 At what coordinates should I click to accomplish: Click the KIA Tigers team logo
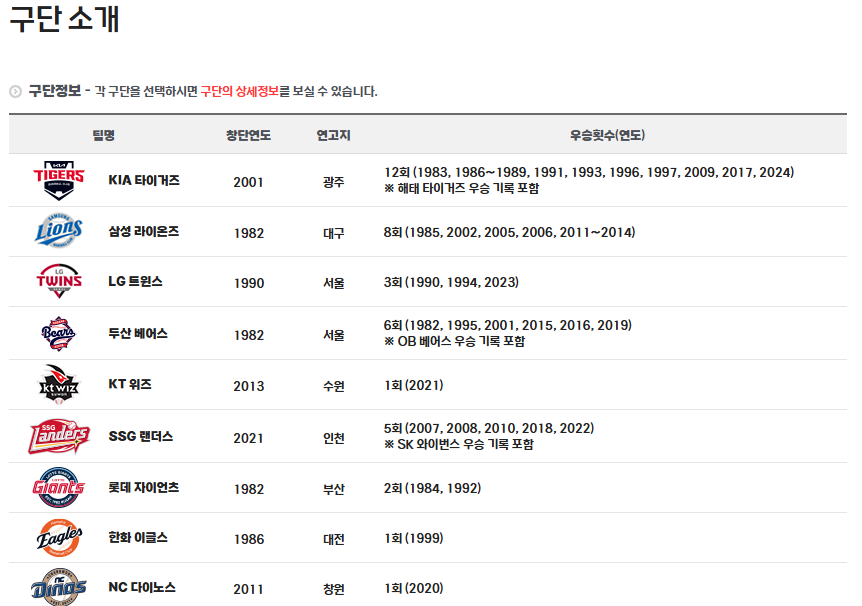click(x=58, y=182)
